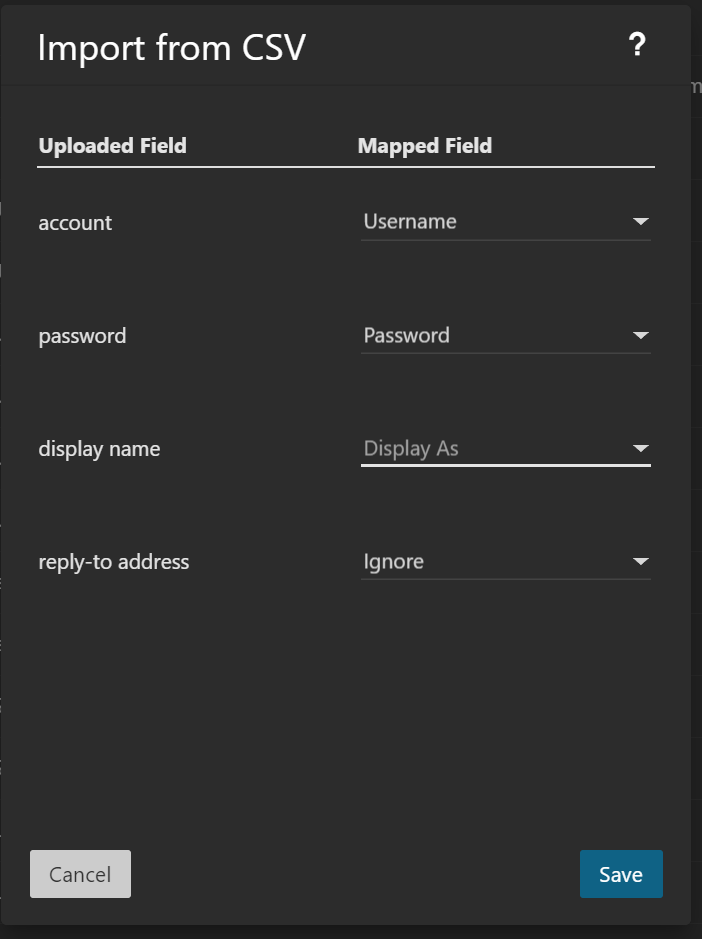Select the display name field label
The image size is (702, 939).
coord(99,449)
